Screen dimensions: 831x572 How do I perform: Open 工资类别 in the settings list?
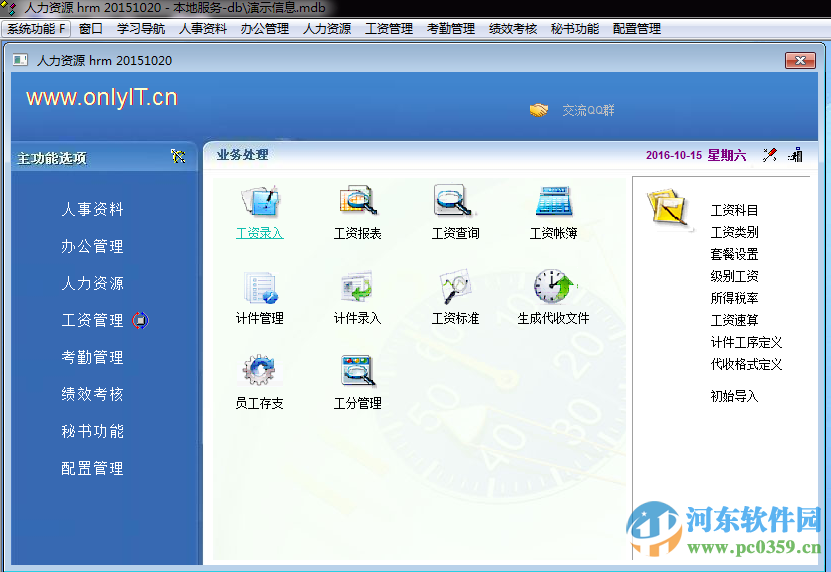735,232
